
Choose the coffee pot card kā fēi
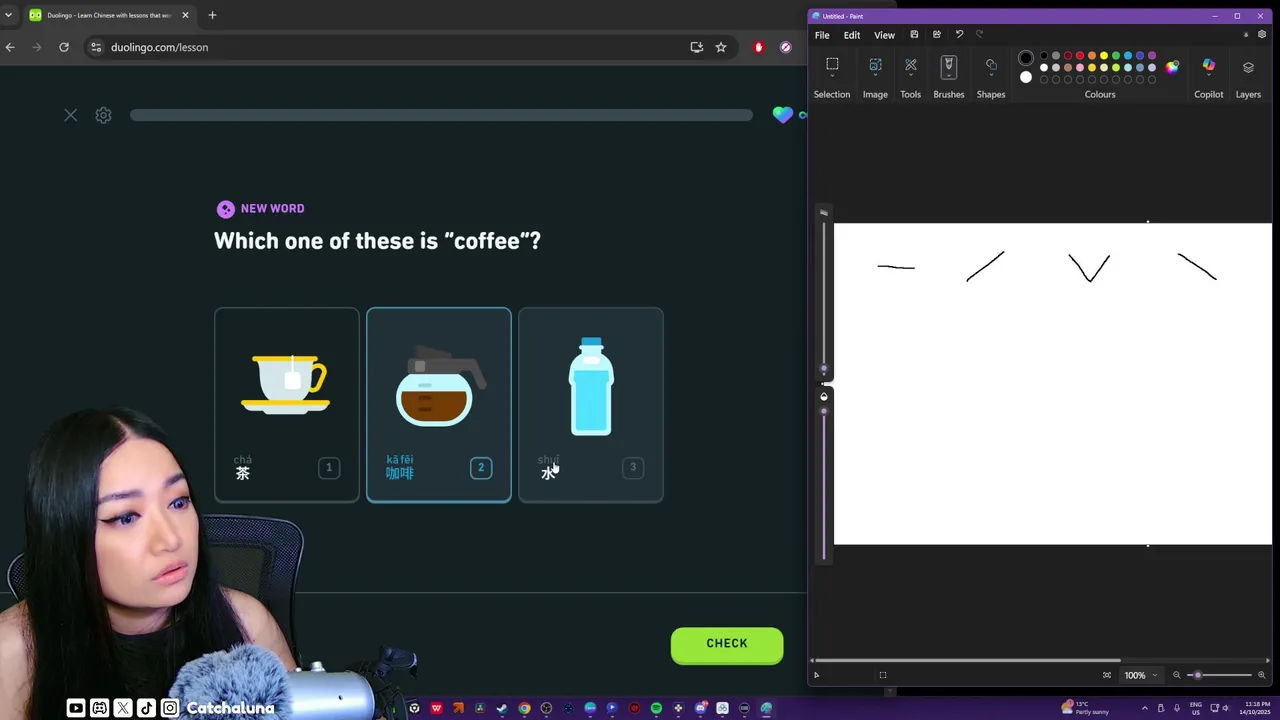[x=439, y=405]
